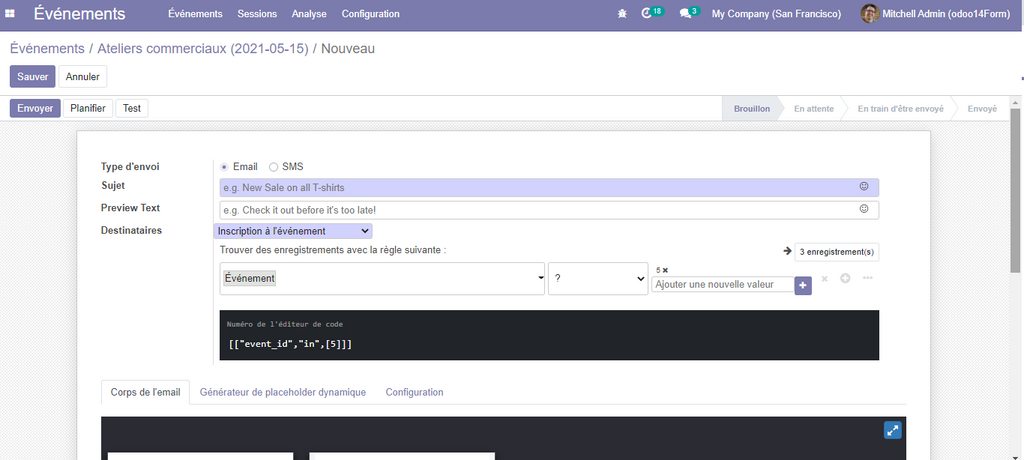This screenshot has width=1024, height=460.
Task: Expand the email body to fullscreen
Action: tap(893, 430)
